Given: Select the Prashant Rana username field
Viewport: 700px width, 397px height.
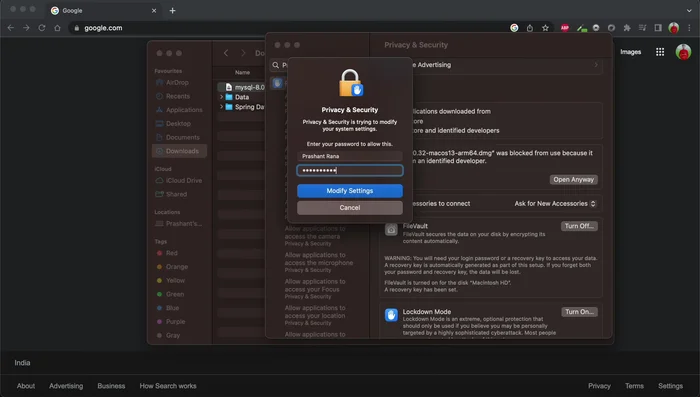Looking at the screenshot, I should (350, 156).
